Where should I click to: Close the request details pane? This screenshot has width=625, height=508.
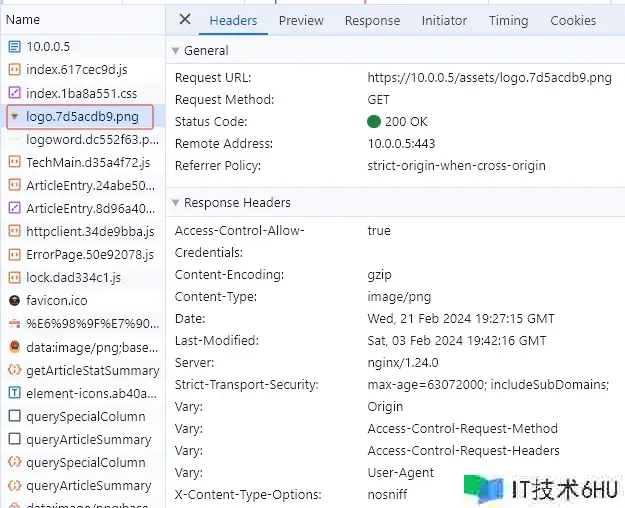pos(184,20)
